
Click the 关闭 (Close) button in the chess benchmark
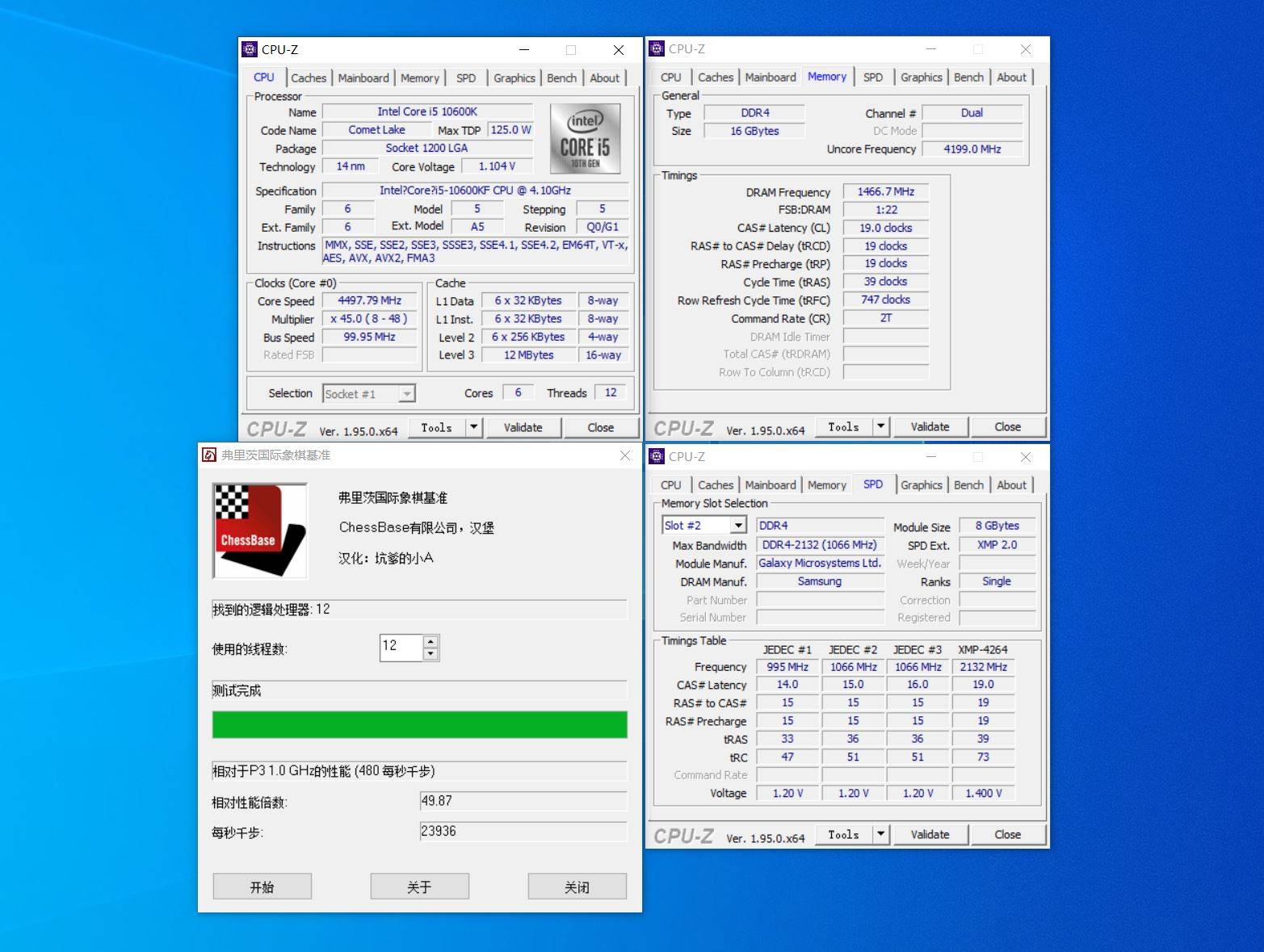pyautogui.click(x=577, y=887)
